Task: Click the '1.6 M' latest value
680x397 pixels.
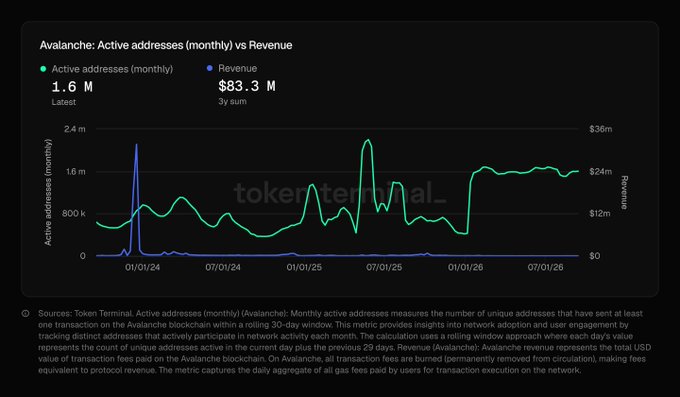Action: [x=72, y=87]
